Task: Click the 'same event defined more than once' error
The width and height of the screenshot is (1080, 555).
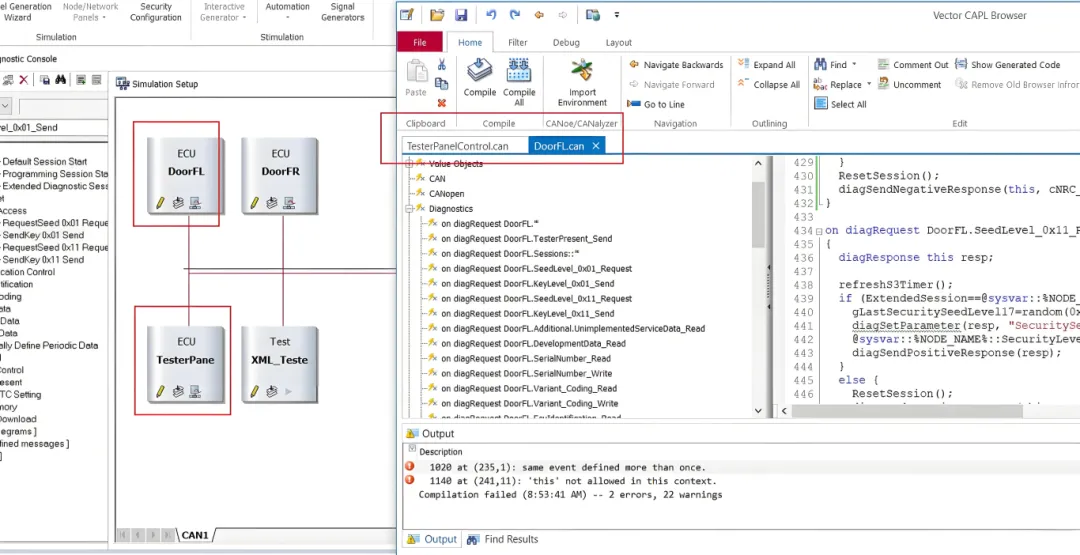Action: point(568,467)
